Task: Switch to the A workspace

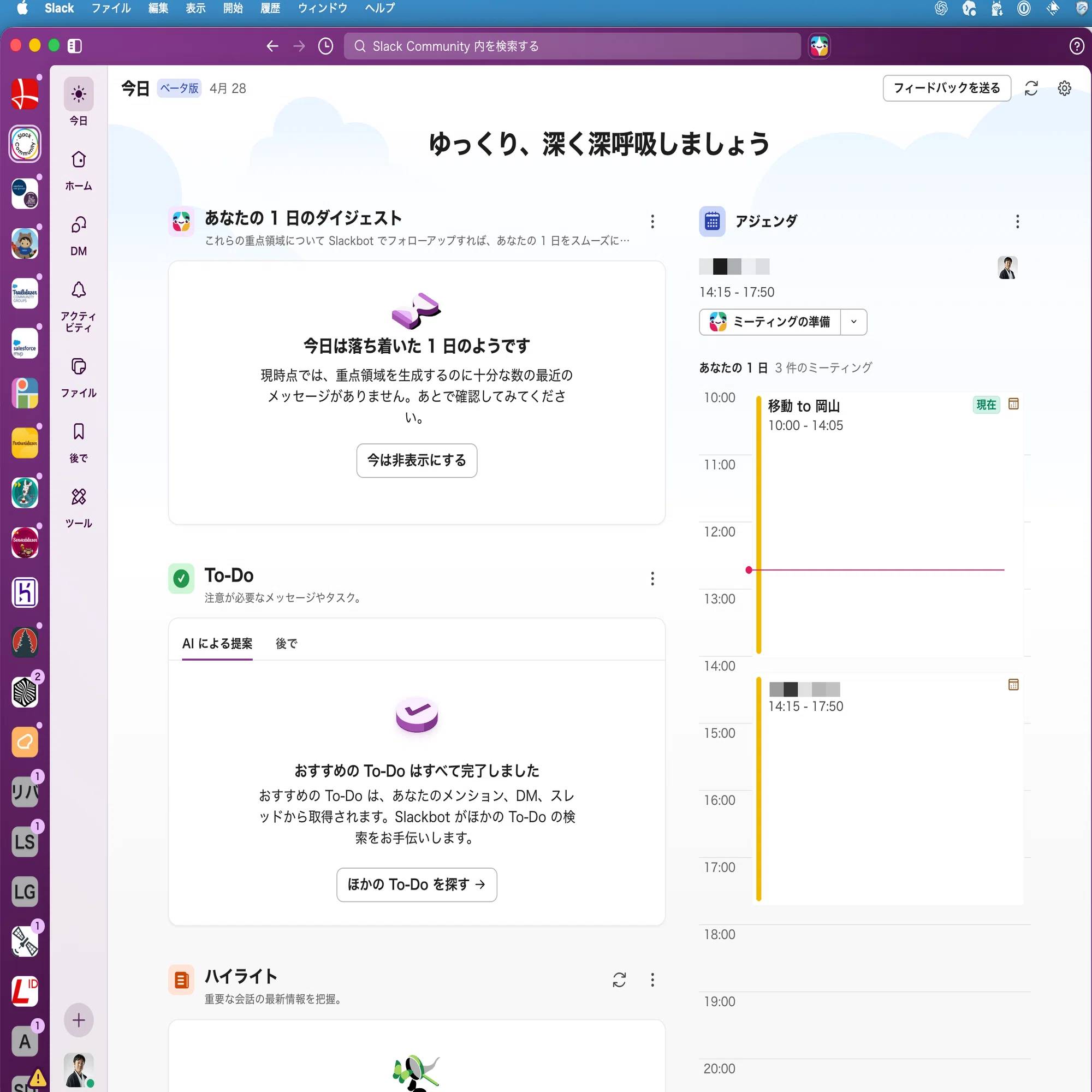Action: [x=25, y=1041]
